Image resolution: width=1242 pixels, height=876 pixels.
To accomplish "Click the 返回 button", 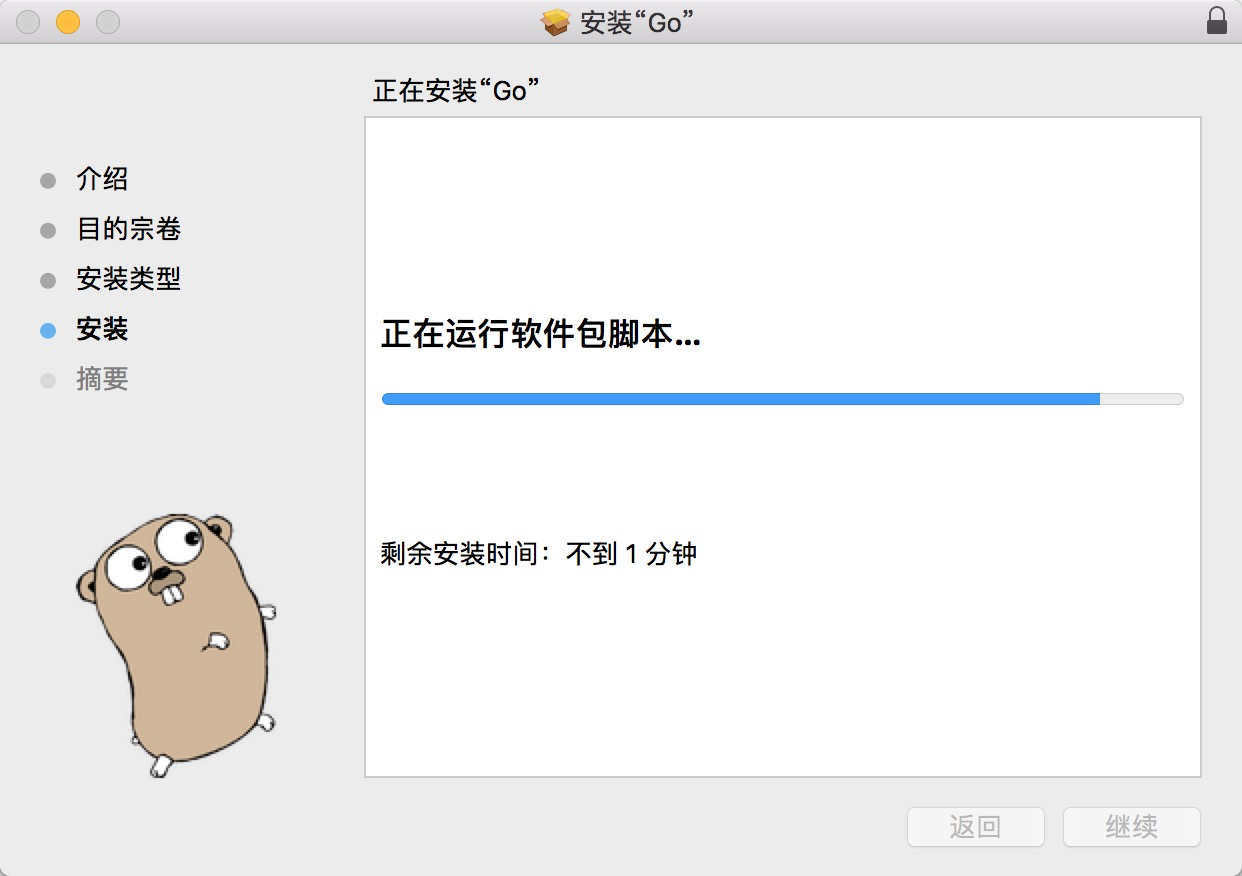I will tap(976, 827).
